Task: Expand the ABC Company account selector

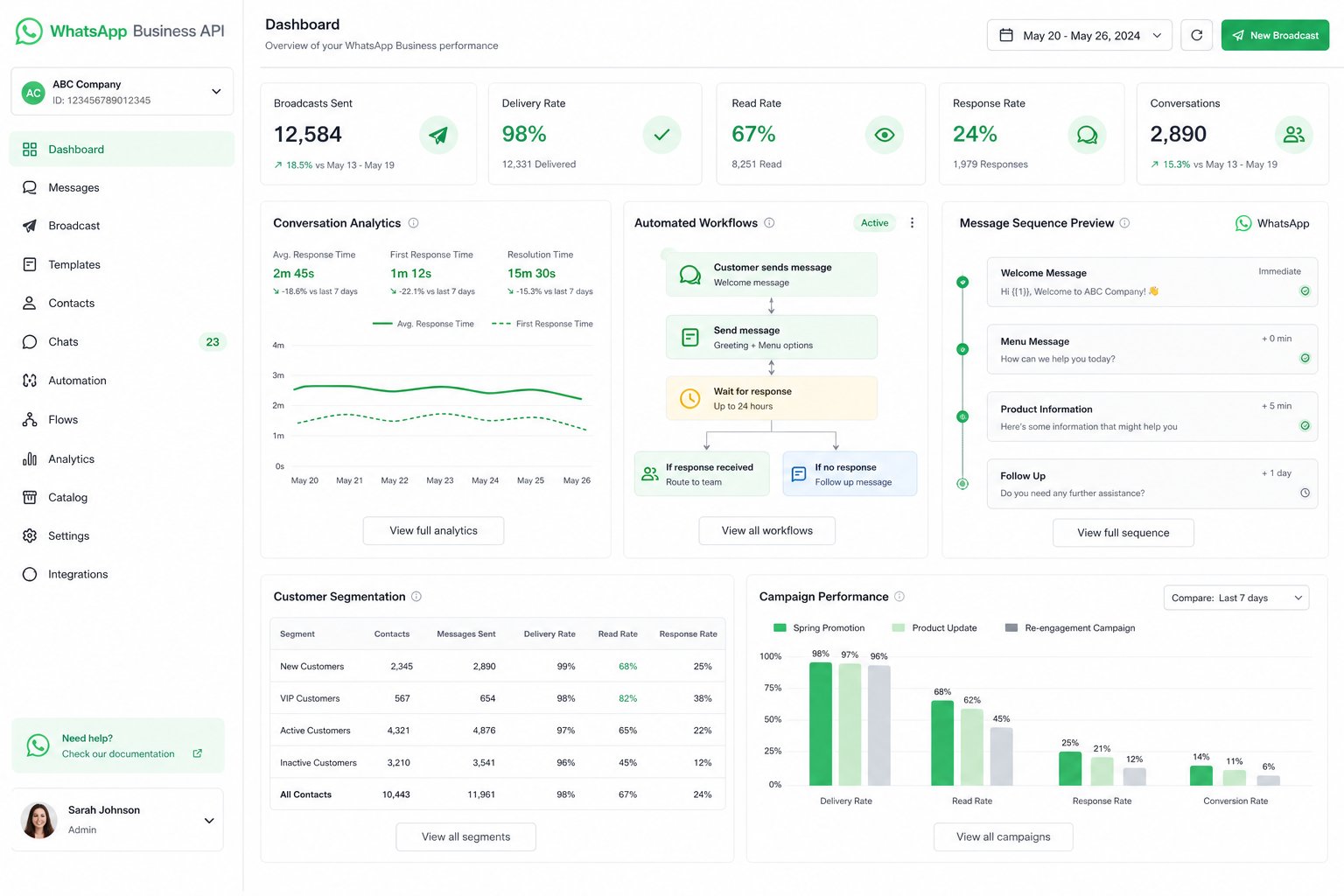Action: coord(122,92)
